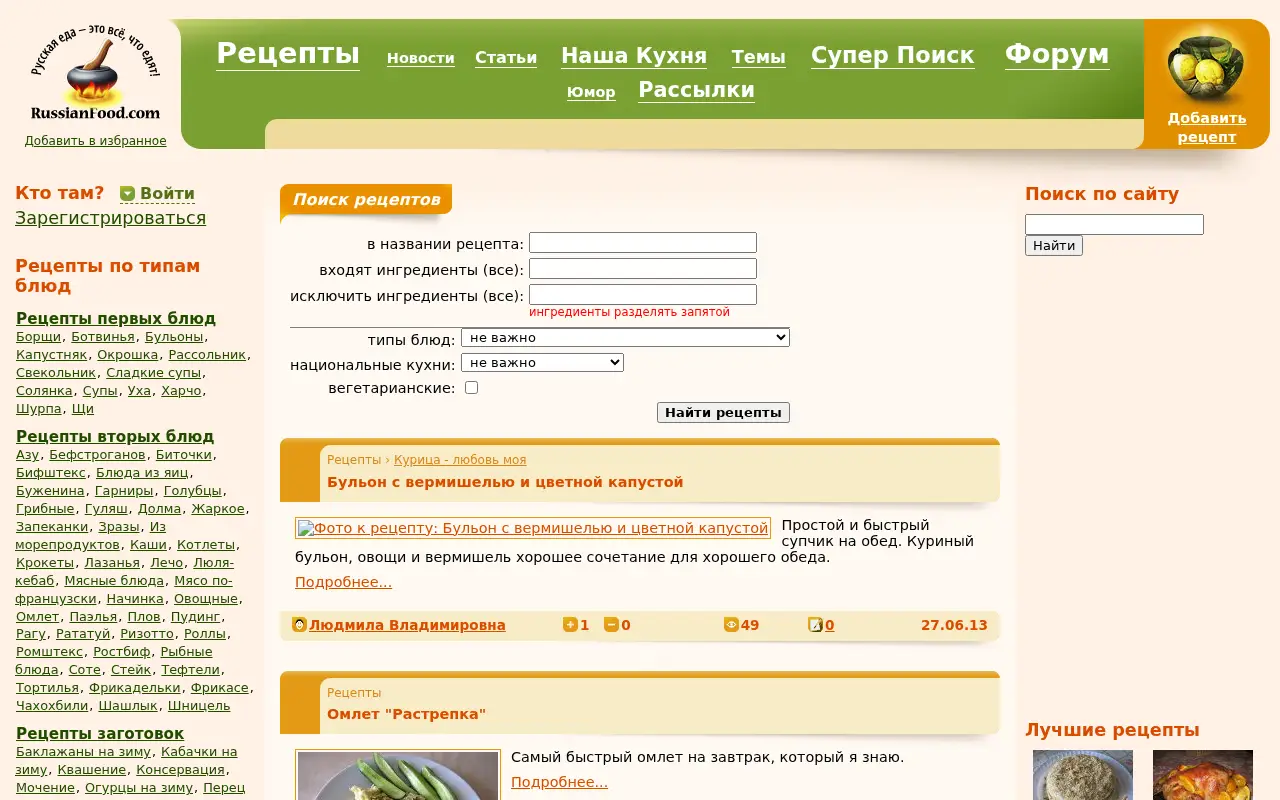Viewport: 1280px width, 800px height.
Task: Click the Добавить рецепт link
Action: point(1206,127)
